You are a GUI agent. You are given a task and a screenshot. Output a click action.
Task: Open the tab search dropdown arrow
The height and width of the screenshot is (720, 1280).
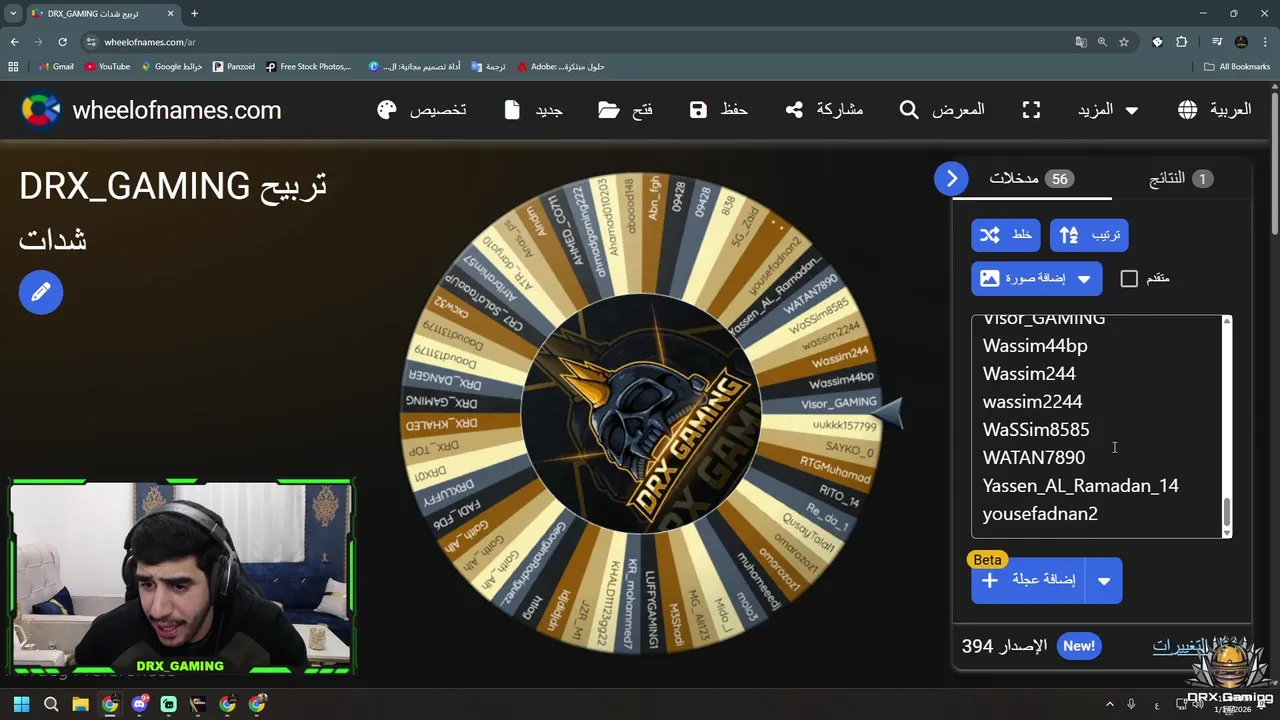pyautogui.click(x=13, y=14)
